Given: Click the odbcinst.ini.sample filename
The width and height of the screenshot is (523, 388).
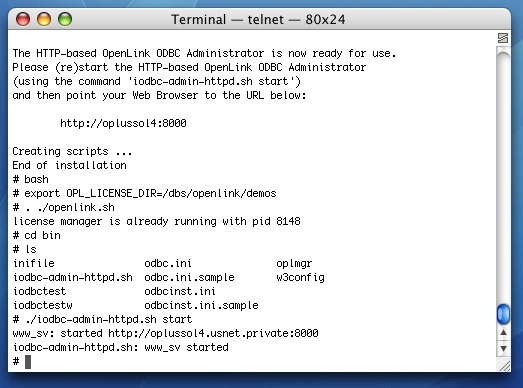Looking at the screenshot, I should (201, 306).
